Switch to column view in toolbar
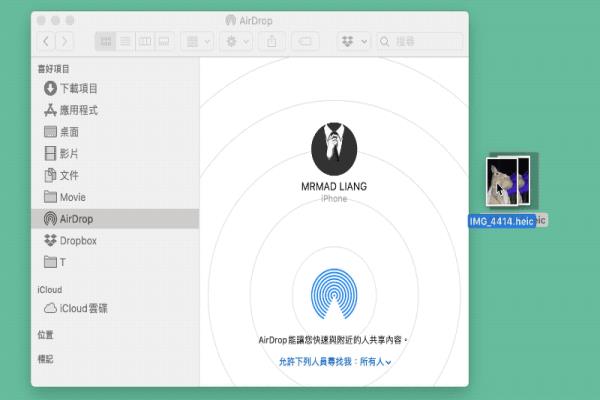The image size is (600, 400). [x=145, y=41]
